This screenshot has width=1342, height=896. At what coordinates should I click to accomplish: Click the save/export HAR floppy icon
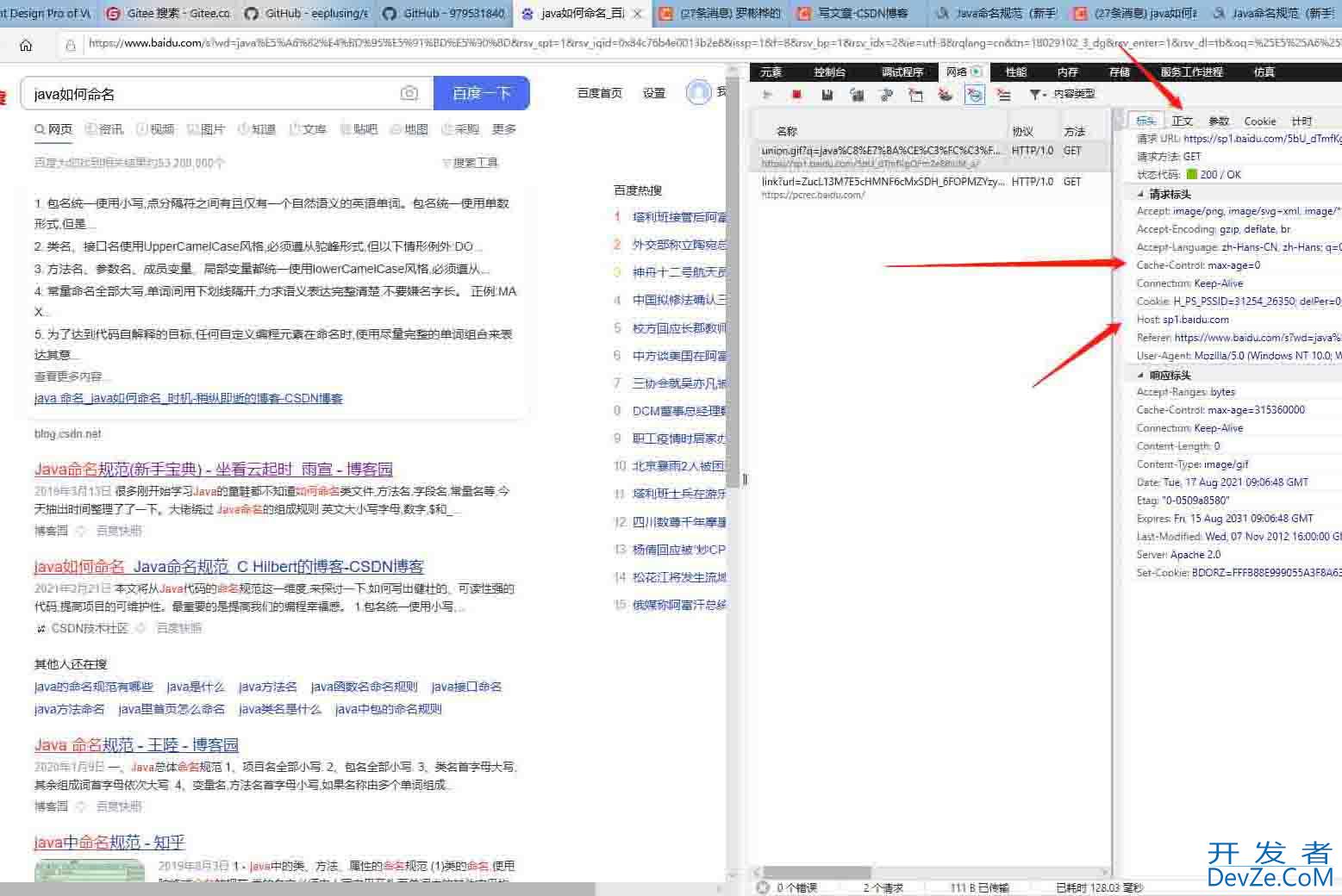(827, 95)
